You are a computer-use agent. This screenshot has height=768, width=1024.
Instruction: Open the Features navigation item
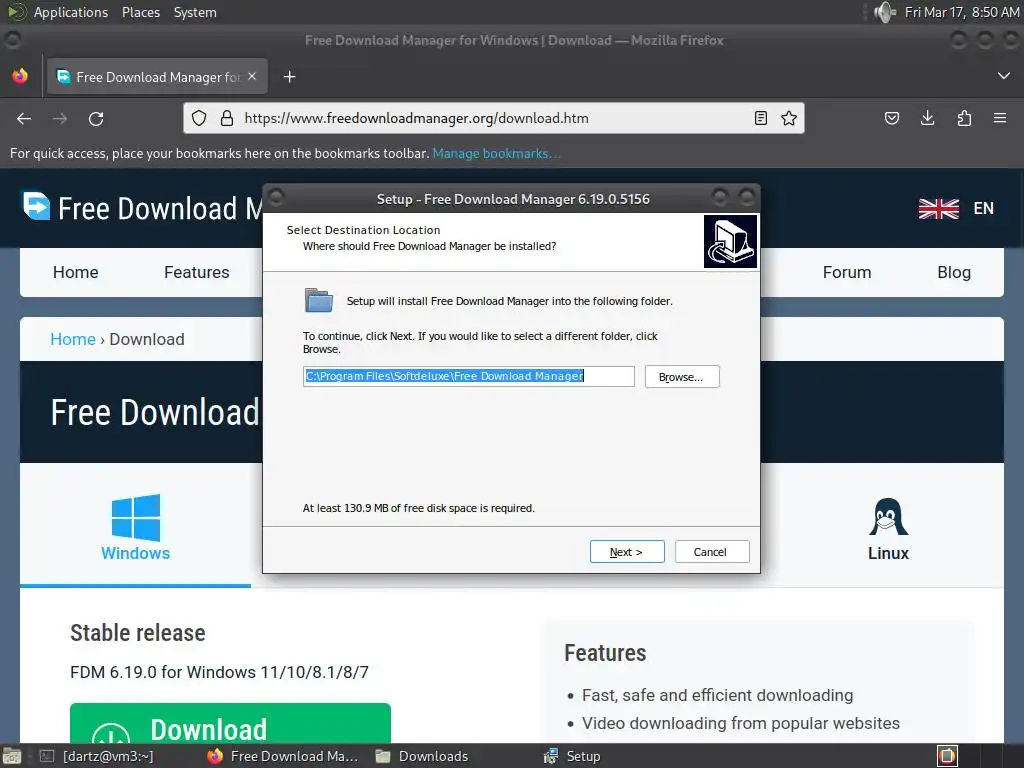pos(197,272)
